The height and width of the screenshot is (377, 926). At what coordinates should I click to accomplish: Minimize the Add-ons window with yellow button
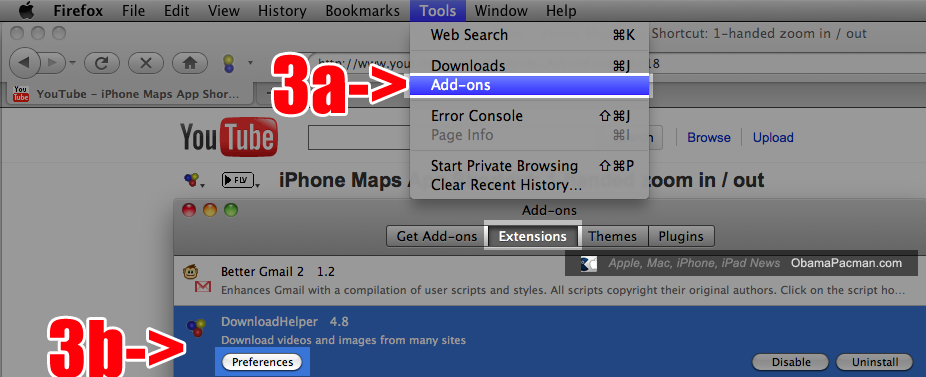210,210
